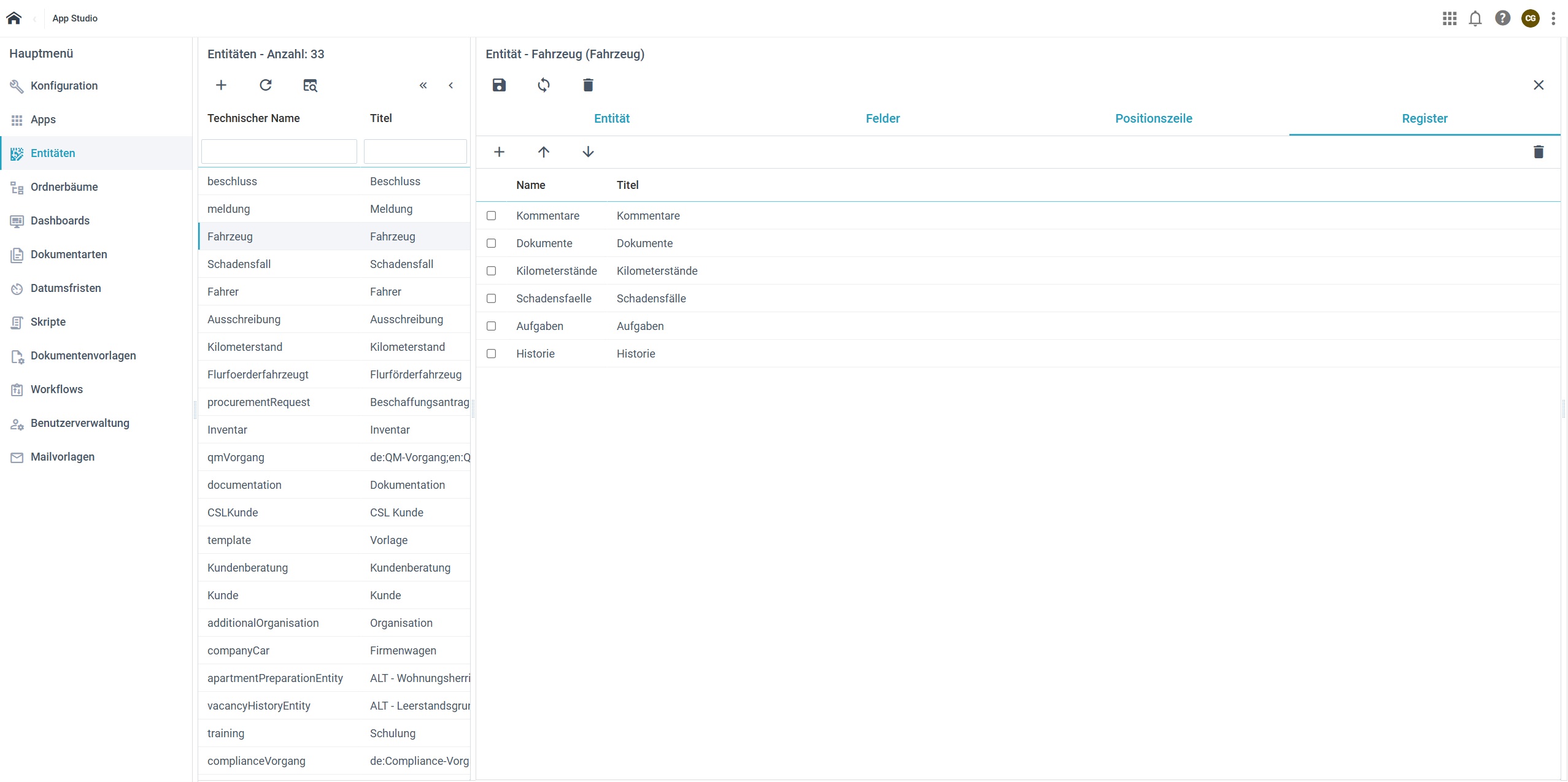This screenshot has height=782, width=1568.
Task: Move selected register entry up
Action: [544, 151]
